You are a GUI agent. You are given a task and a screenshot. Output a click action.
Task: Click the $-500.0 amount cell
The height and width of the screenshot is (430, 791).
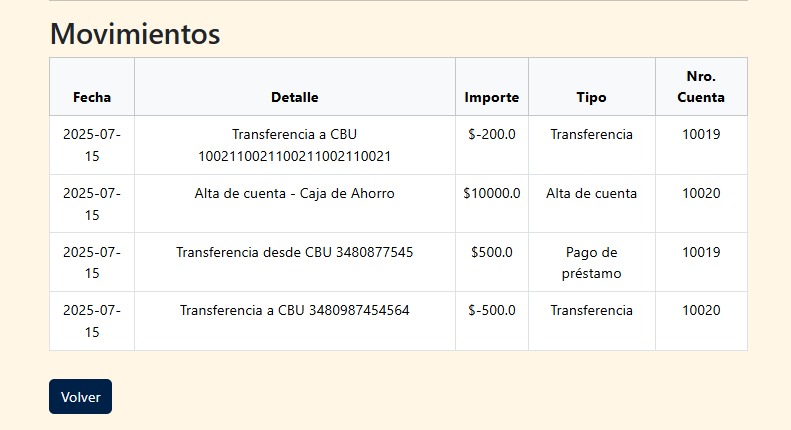point(492,310)
